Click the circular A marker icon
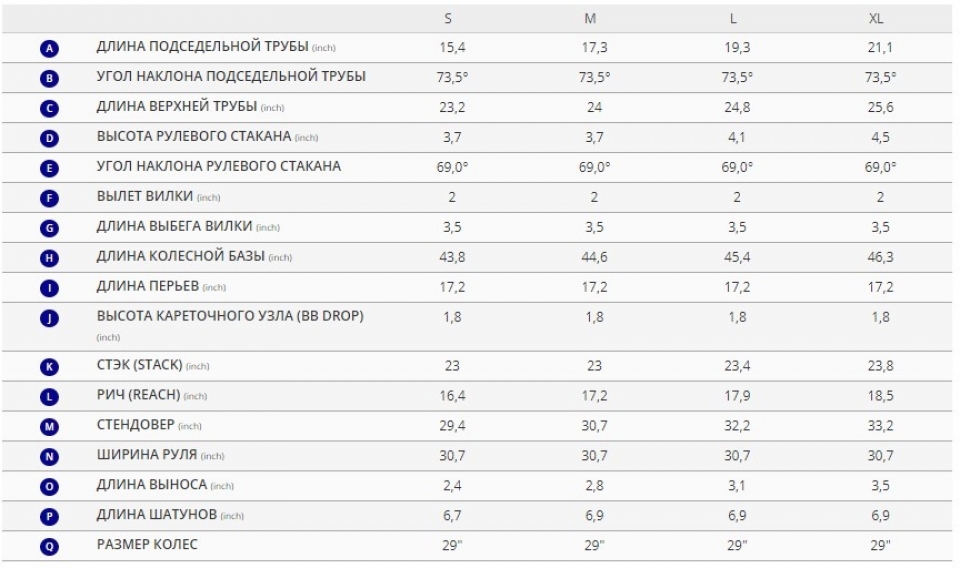 coord(50,48)
